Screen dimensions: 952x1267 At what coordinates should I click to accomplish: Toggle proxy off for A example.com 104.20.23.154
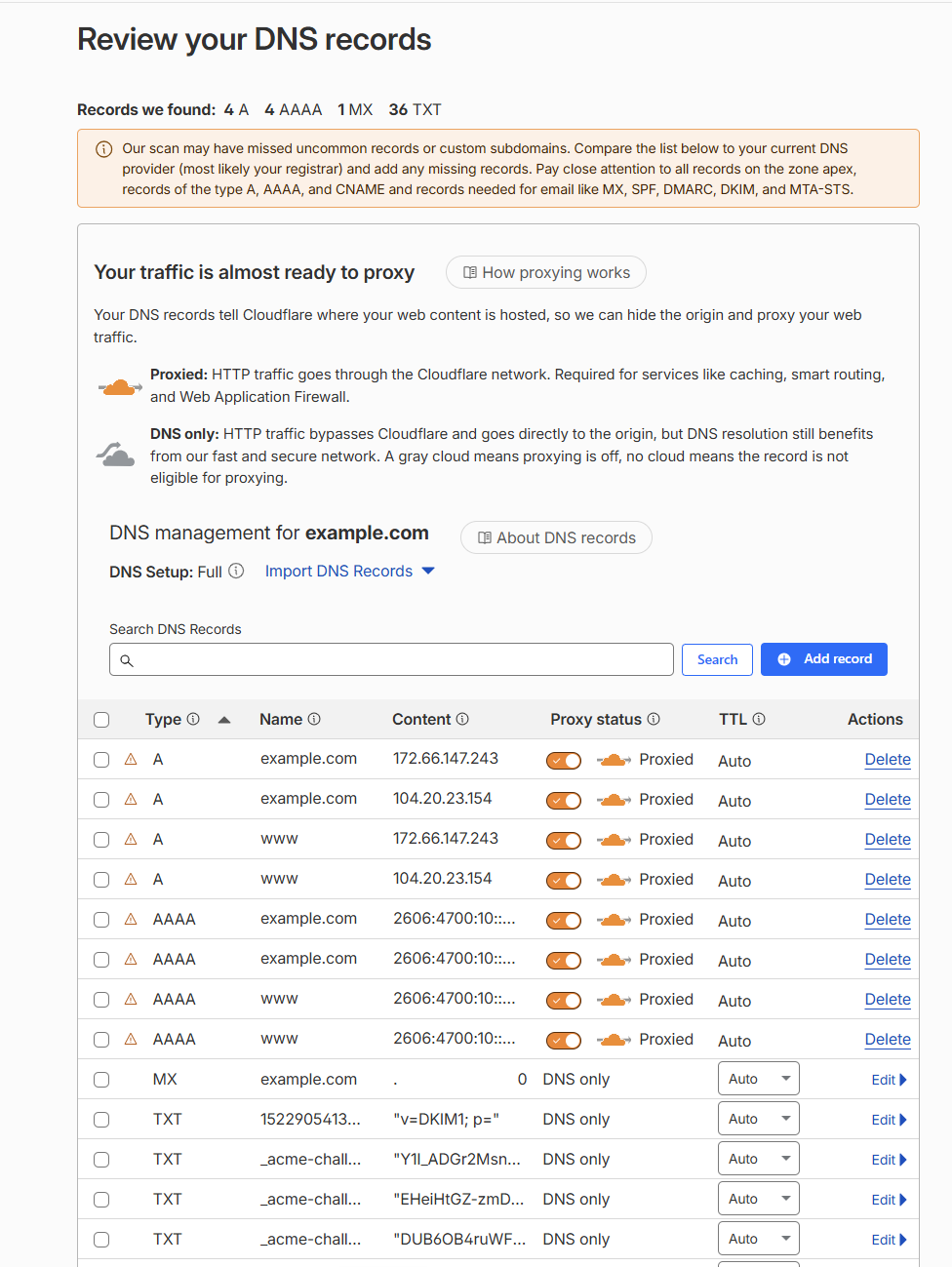(564, 801)
